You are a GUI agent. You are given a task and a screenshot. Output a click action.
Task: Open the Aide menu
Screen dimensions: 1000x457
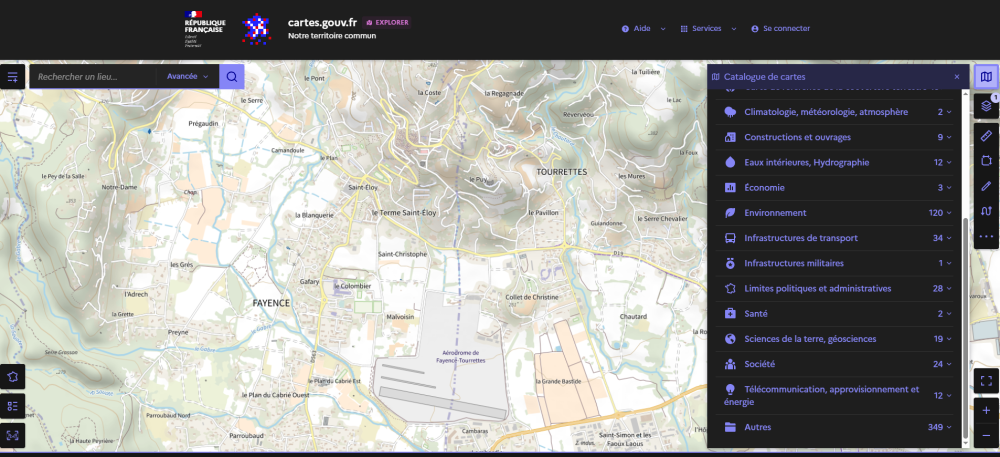643,29
